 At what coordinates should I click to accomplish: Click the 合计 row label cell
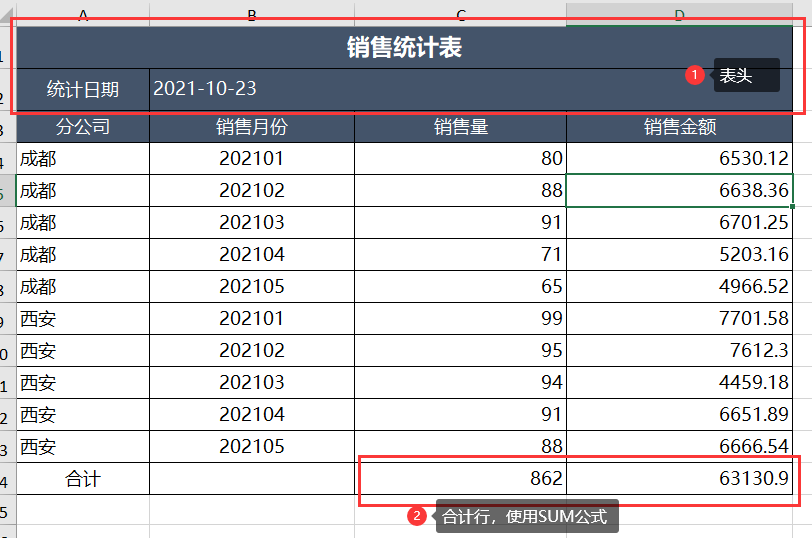click(x=83, y=478)
